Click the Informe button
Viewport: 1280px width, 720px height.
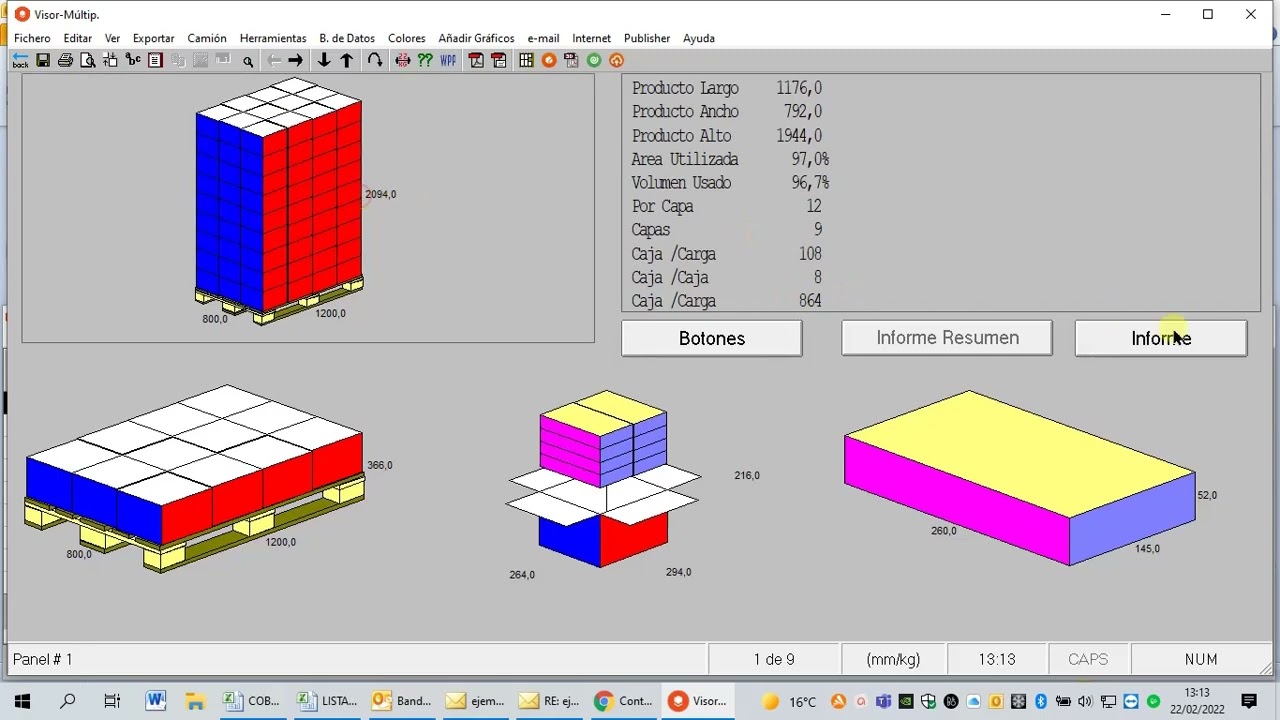click(x=1161, y=338)
